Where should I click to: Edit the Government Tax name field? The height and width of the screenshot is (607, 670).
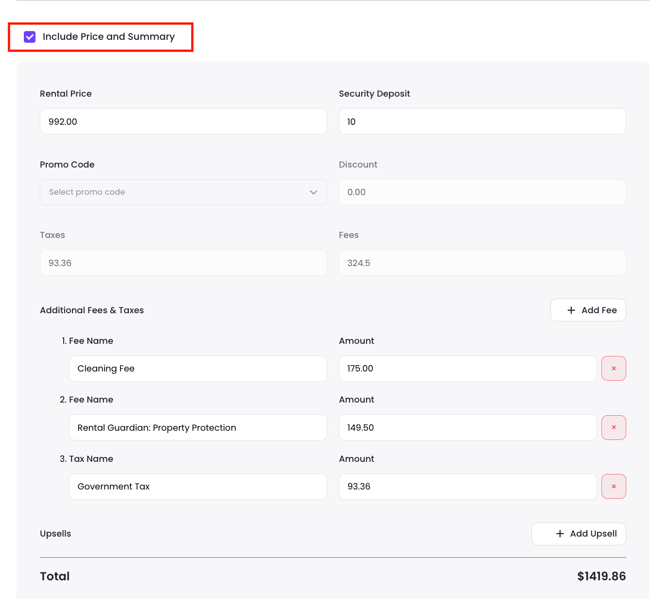pyautogui.click(x=197, y=487)
